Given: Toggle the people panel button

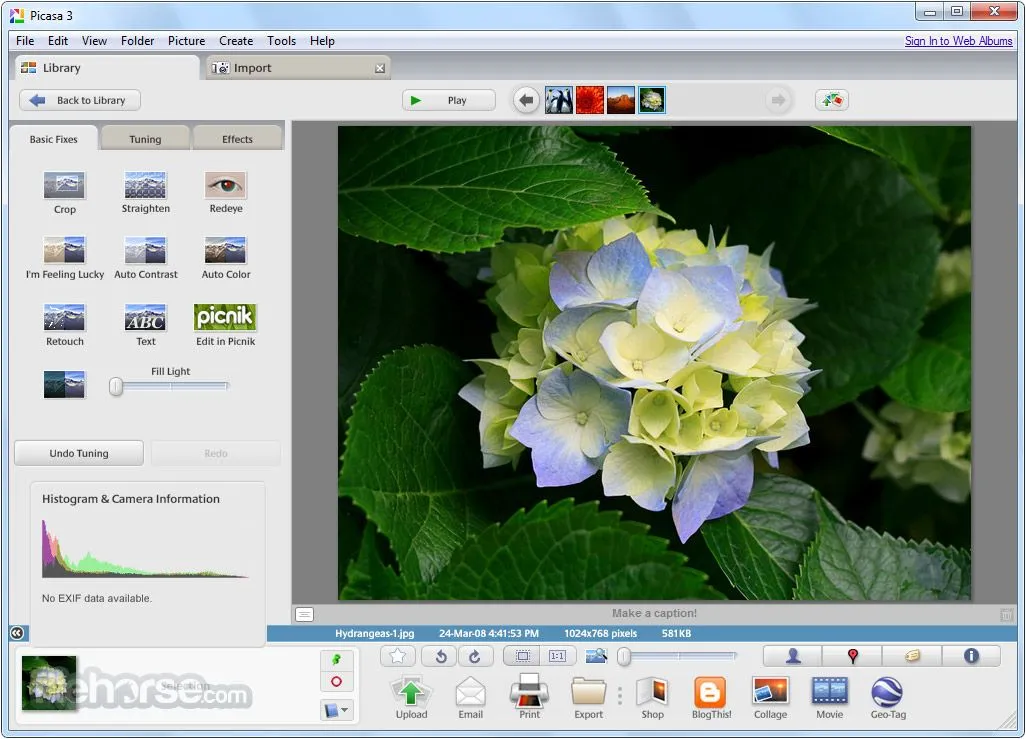Looking at the screenshot, I should coord(792,656).
